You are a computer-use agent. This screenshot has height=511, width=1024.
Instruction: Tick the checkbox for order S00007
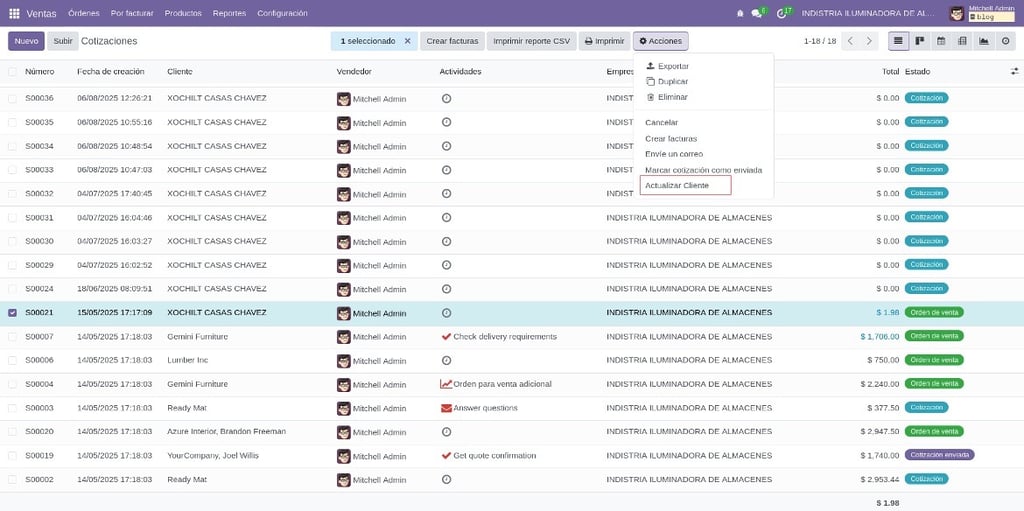pos(12,337)
